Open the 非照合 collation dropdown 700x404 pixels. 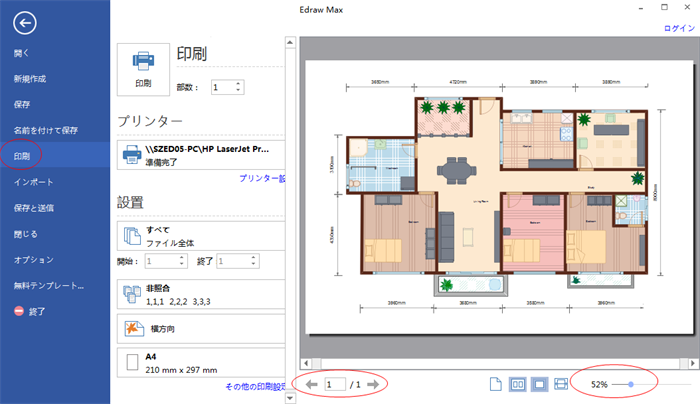point(201,295)
